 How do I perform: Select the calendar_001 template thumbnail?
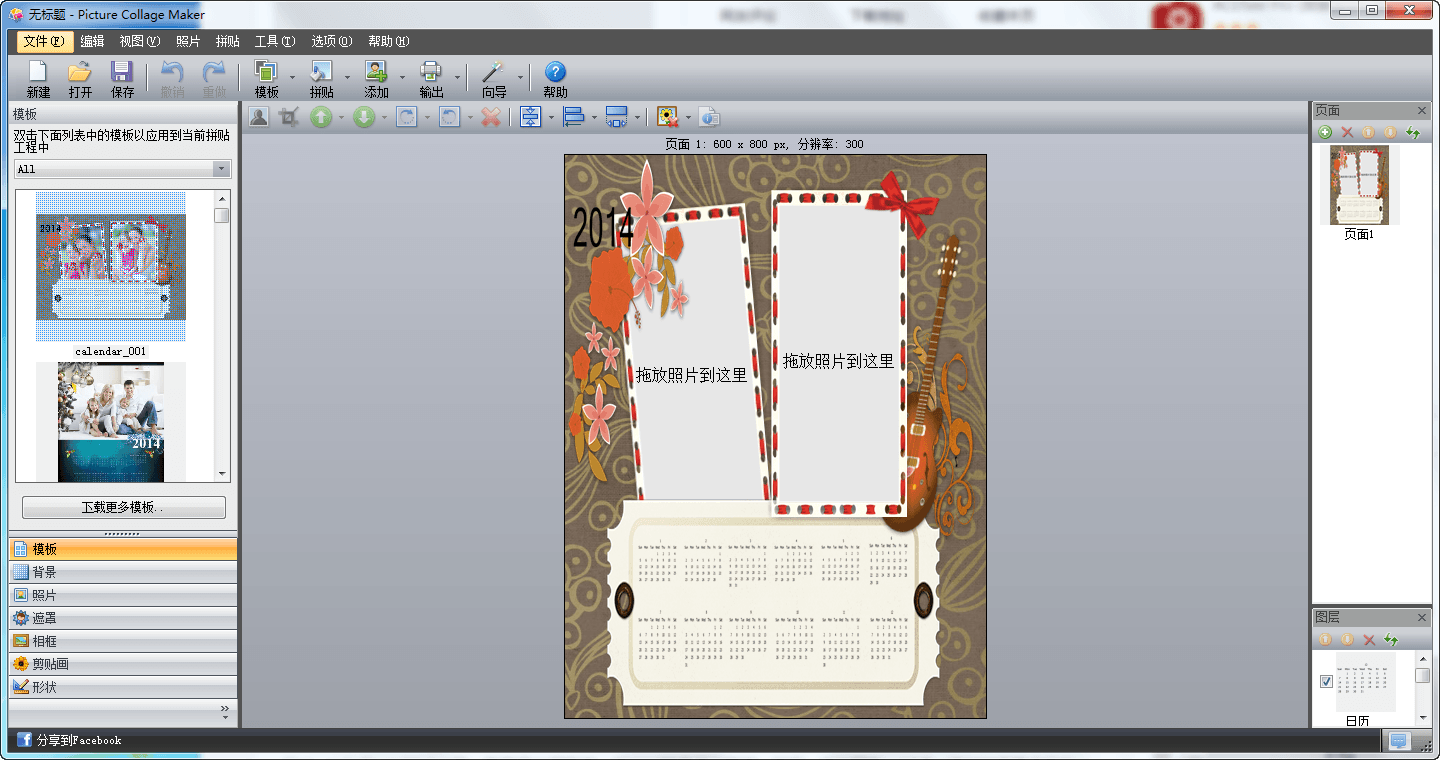click(111, 267)
